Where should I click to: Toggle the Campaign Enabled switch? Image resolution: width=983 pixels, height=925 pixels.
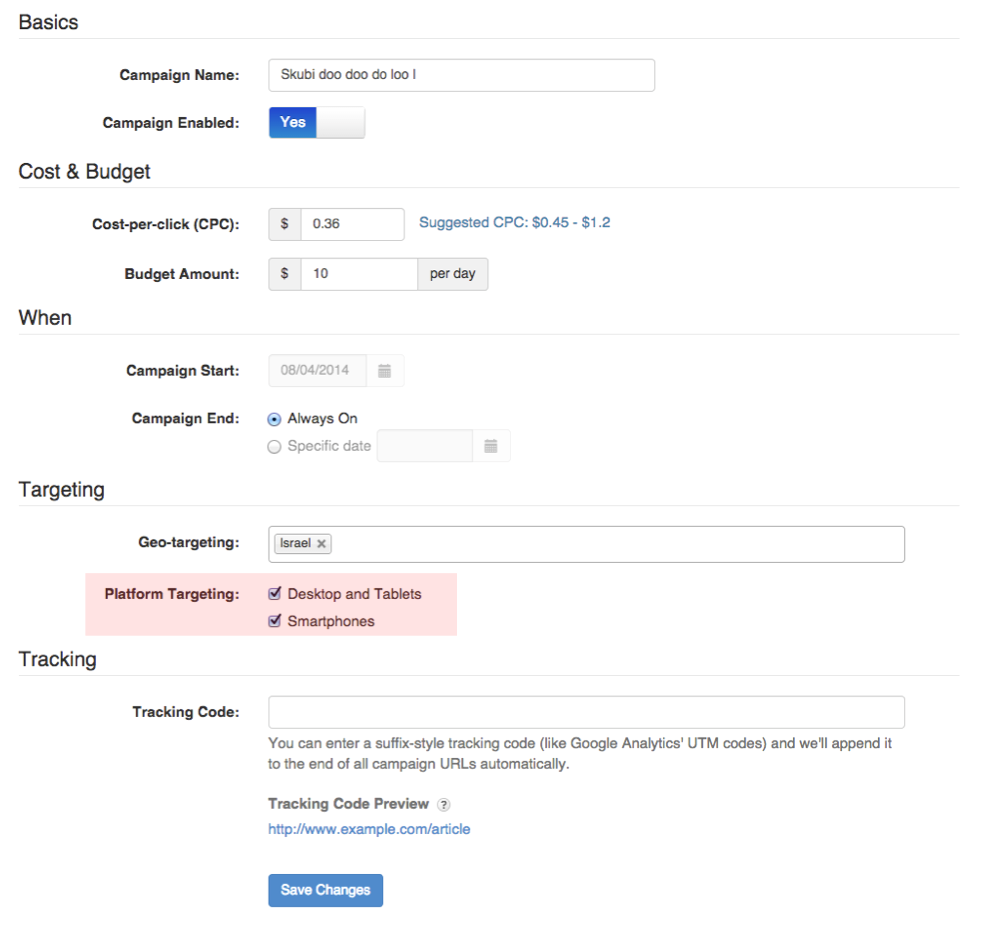316,123
